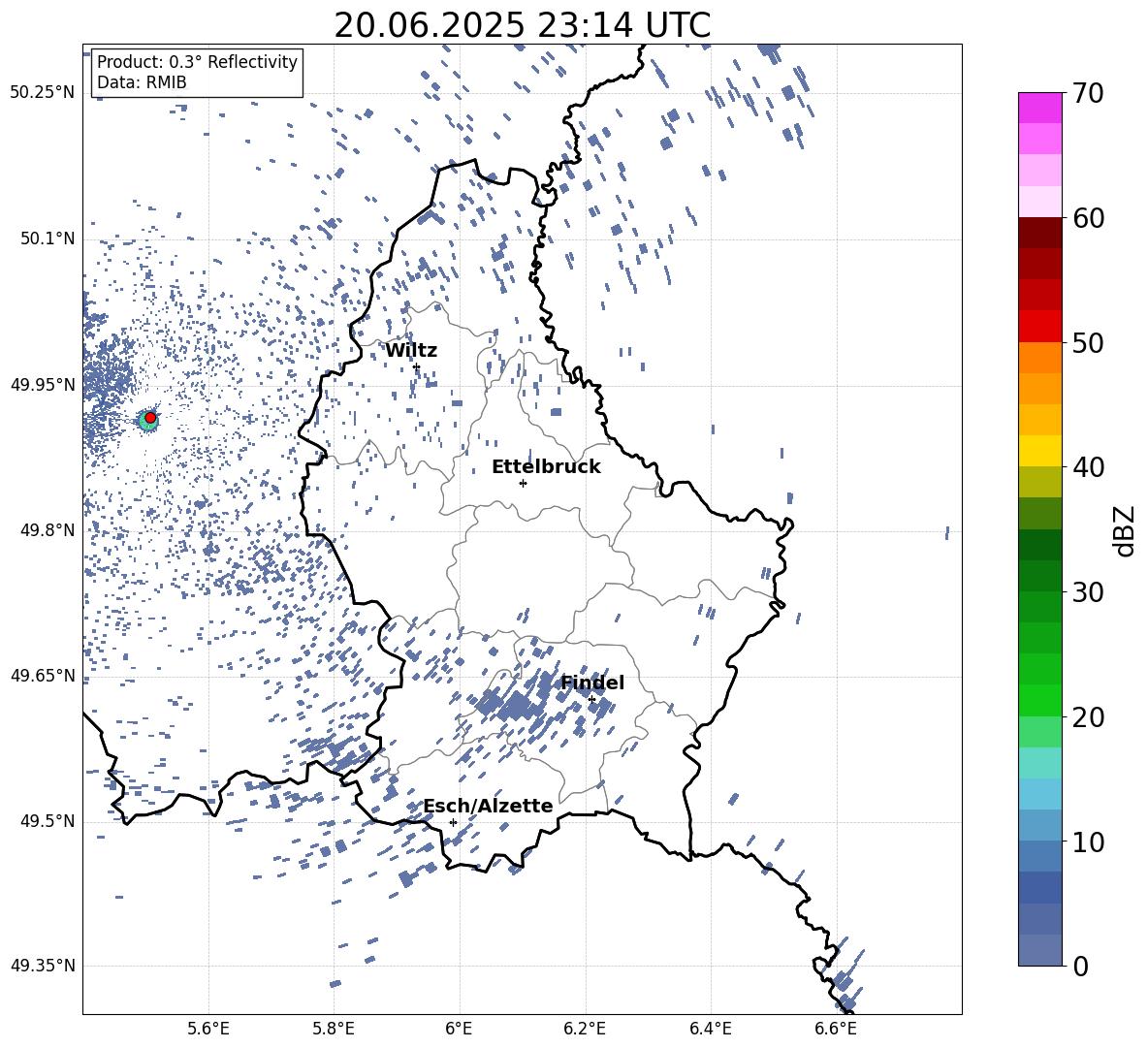Click the Ettelbruck city label
Screen dimensions: 1148x1048
tap(546, 467)
